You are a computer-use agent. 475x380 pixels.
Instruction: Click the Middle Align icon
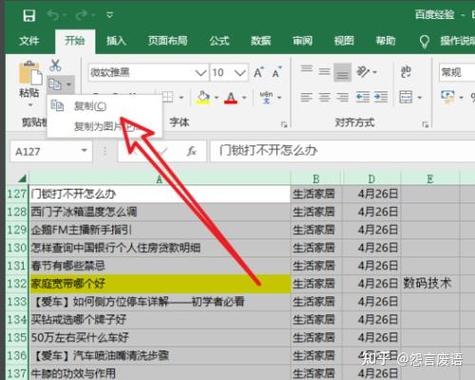[x=324, y=71]
